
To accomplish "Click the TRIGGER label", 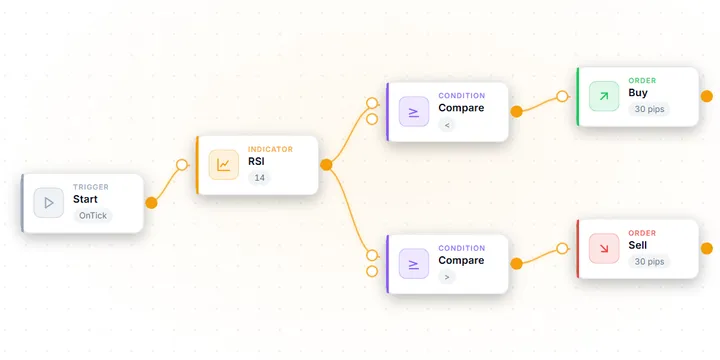I will point(91,187).
